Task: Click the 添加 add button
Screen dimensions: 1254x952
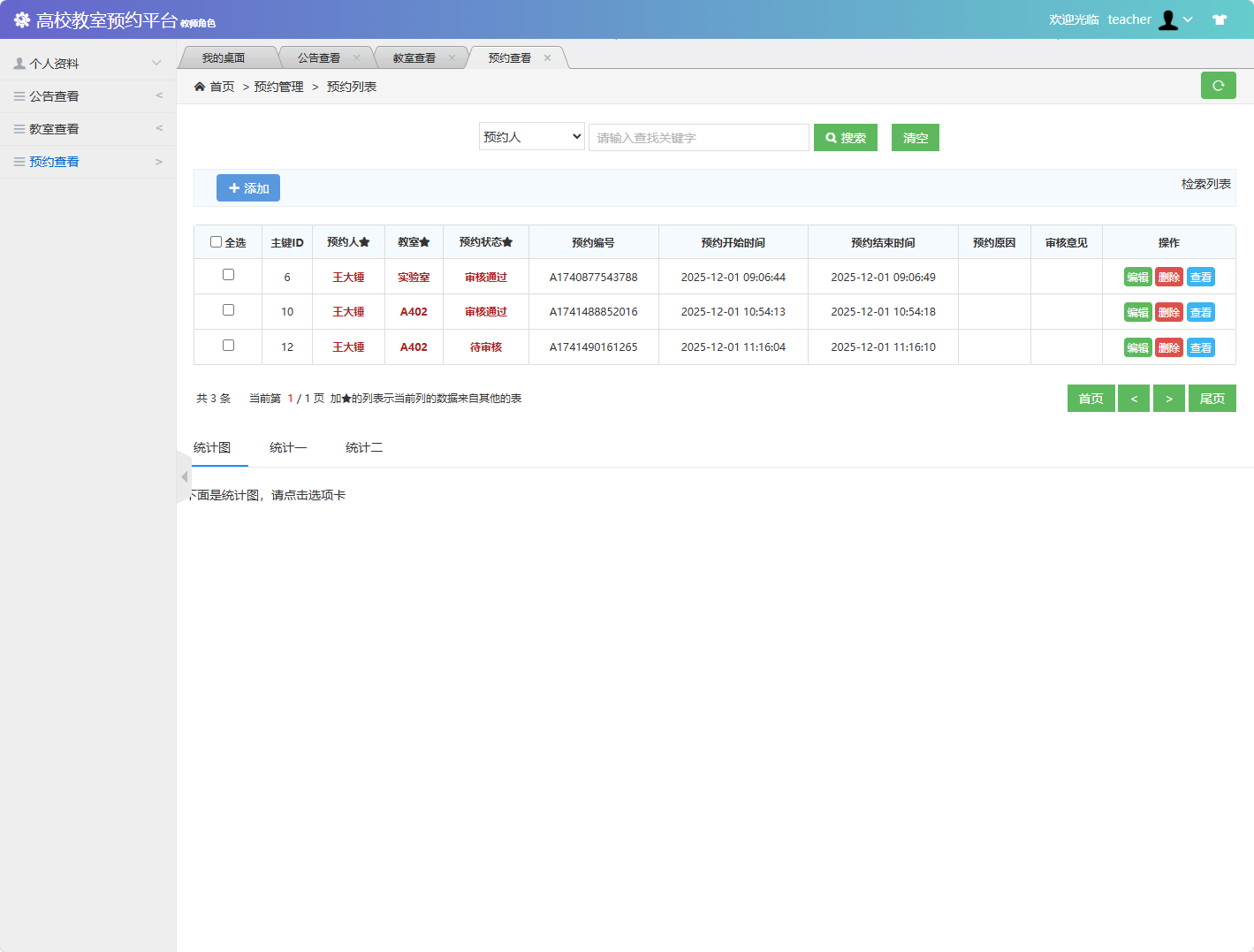Action: [x=248, y=188]
